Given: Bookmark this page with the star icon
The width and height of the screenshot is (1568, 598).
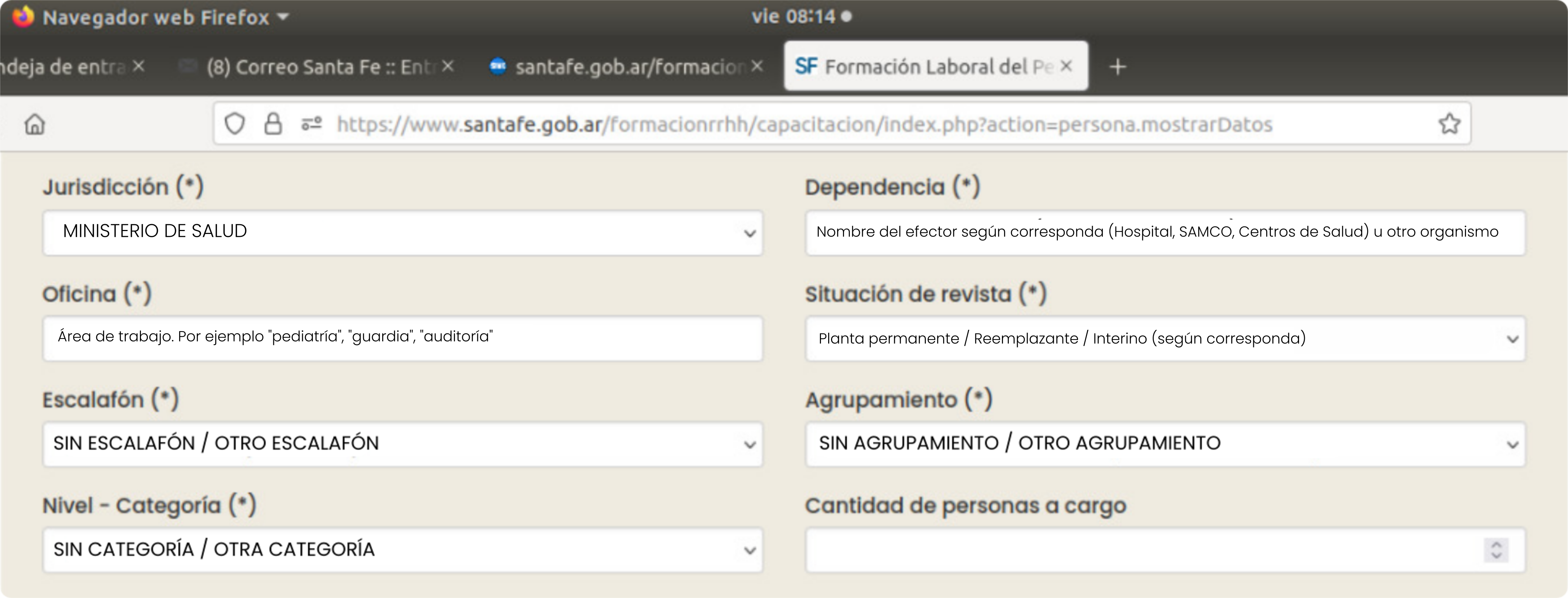Looking at the screenshot, I should coord(1449,124).
